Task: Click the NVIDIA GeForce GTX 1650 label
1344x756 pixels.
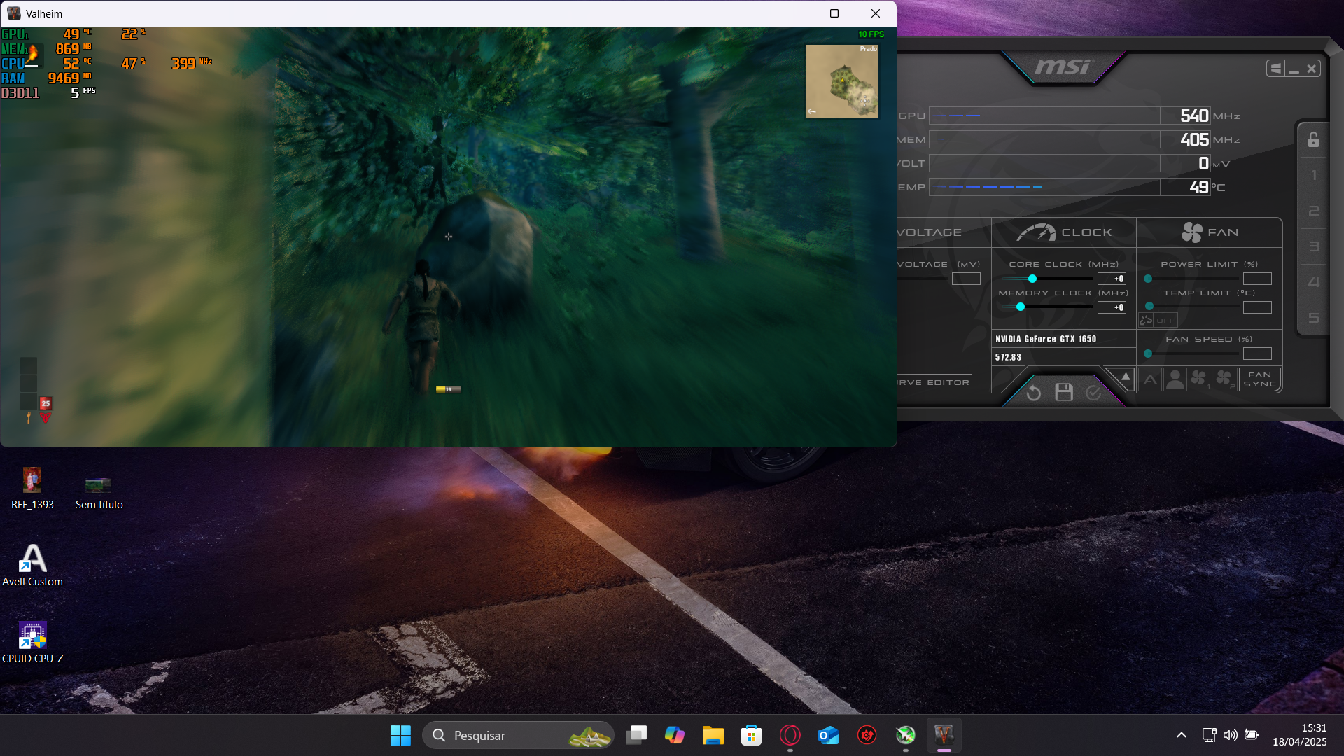Action: pyautogui.click(x=1046, y=339)
